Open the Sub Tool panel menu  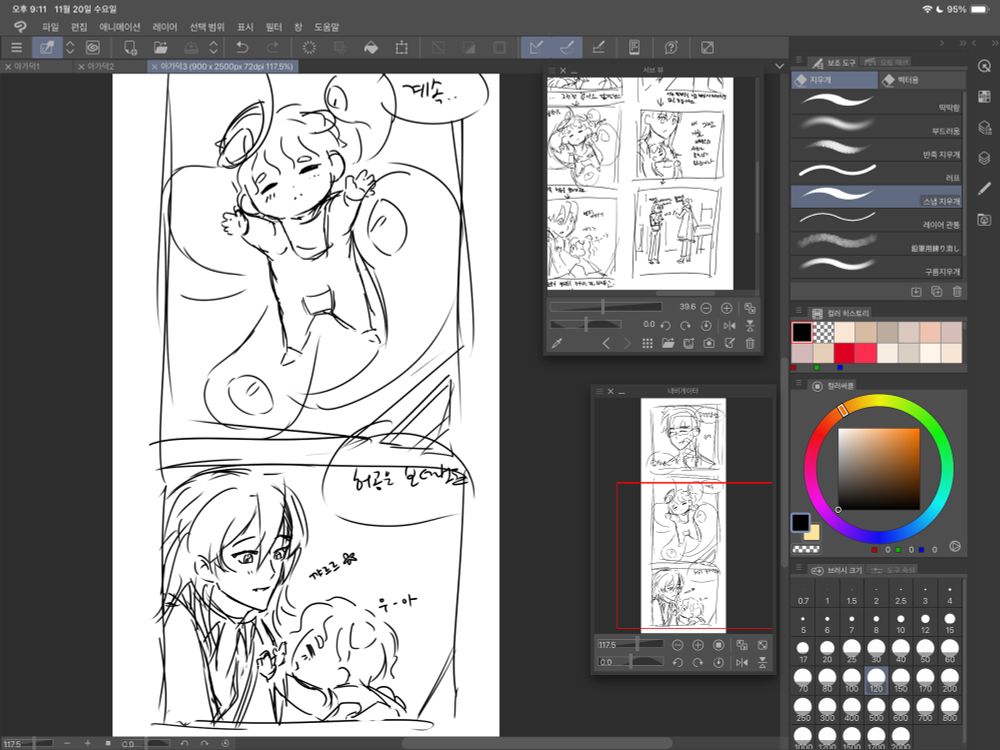(x=798, y=61)
